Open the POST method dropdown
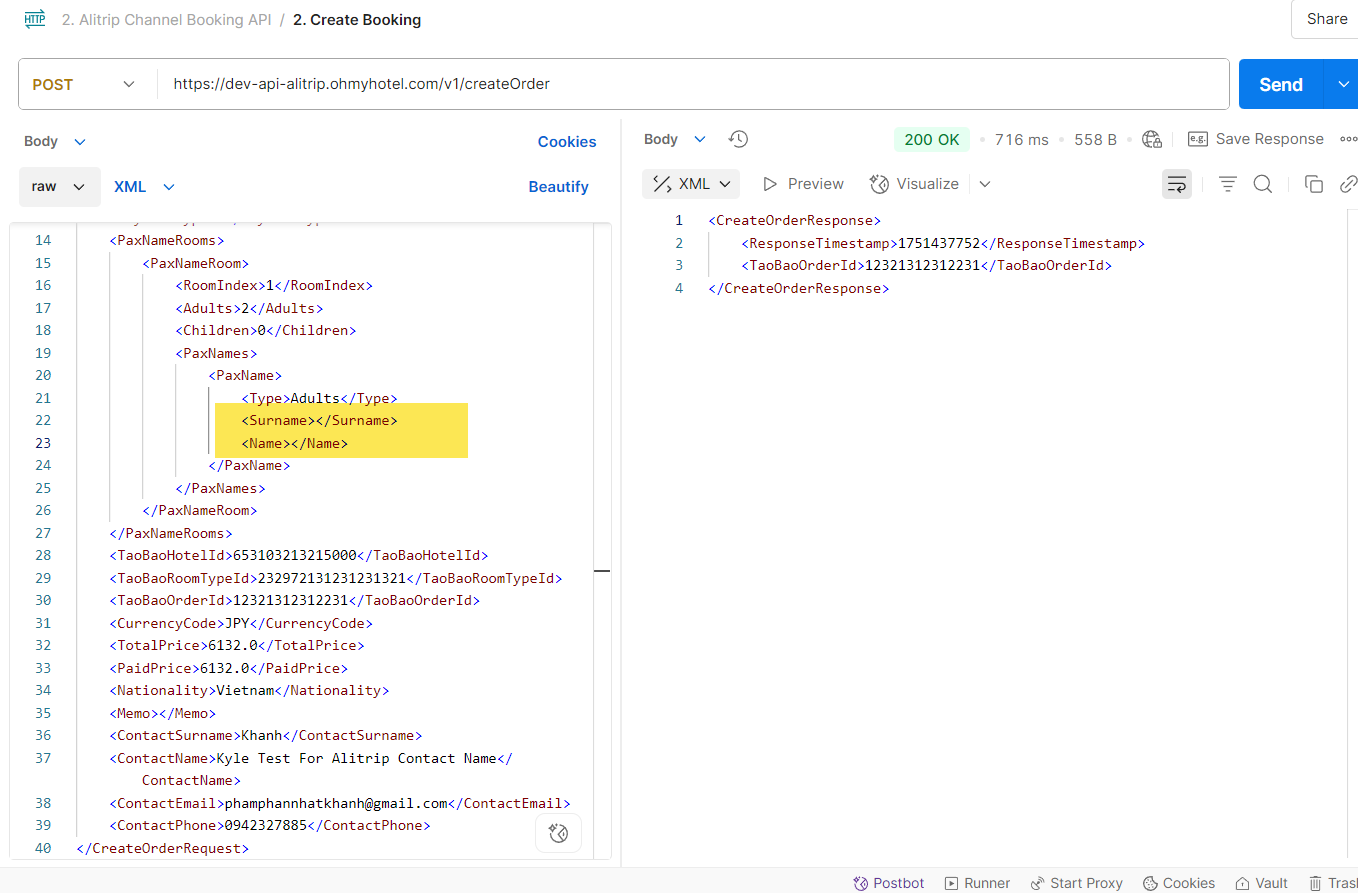 coord(84,85)
